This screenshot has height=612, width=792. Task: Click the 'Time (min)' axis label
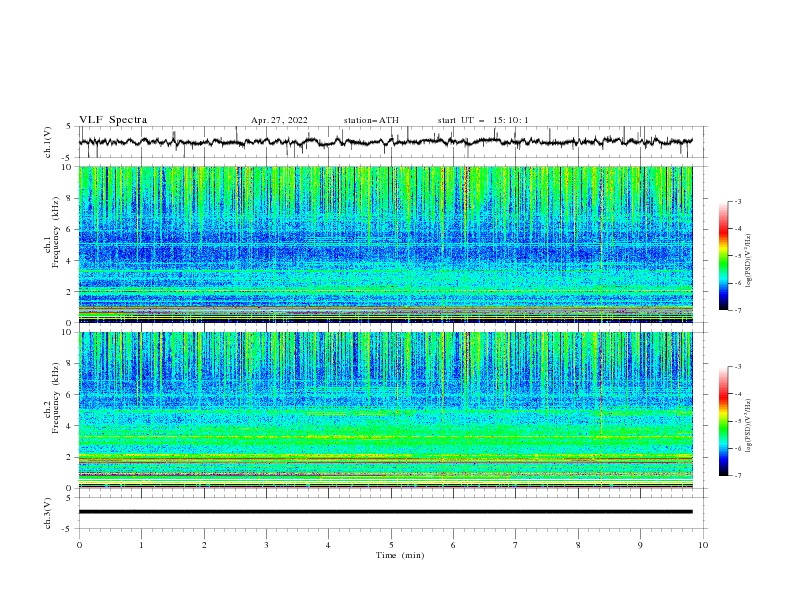click(400, 555)
